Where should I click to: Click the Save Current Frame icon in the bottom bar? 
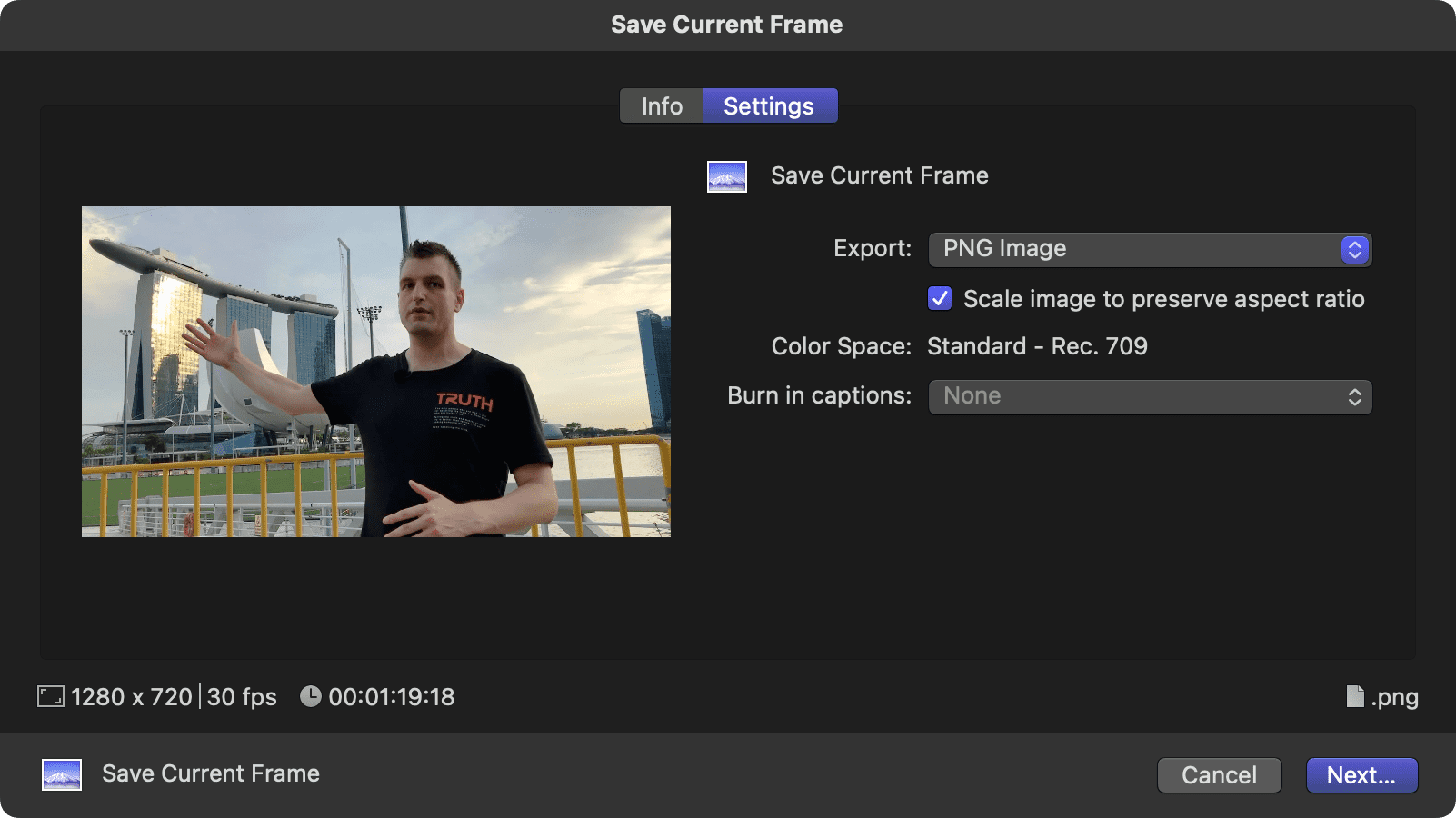click(x=62, y=774)
